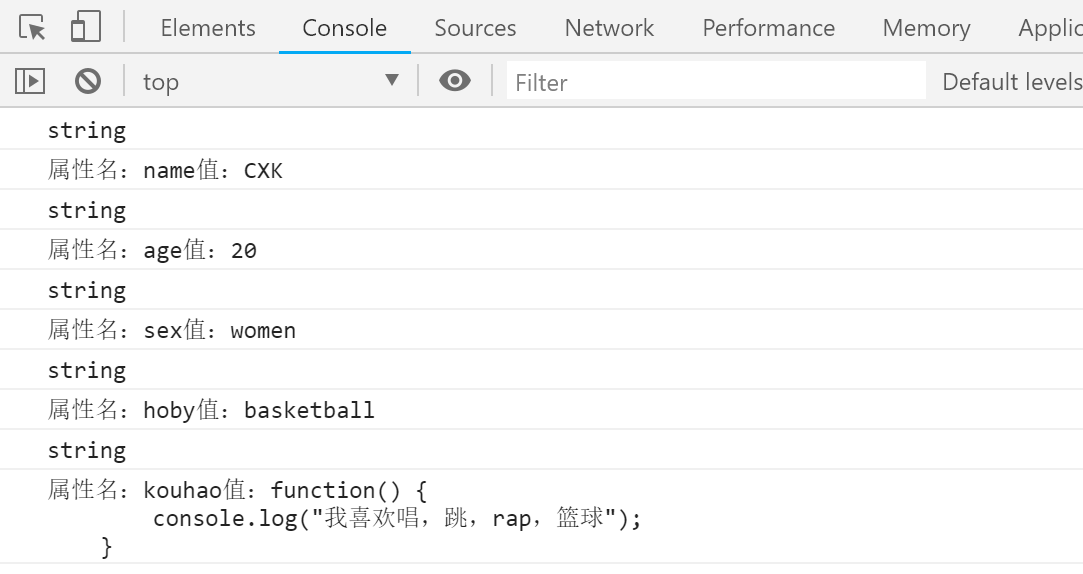The height and width of the screenshot is (574, 1083).
Task: Click the hoby basketball log line
Action: tap(212, 410)
